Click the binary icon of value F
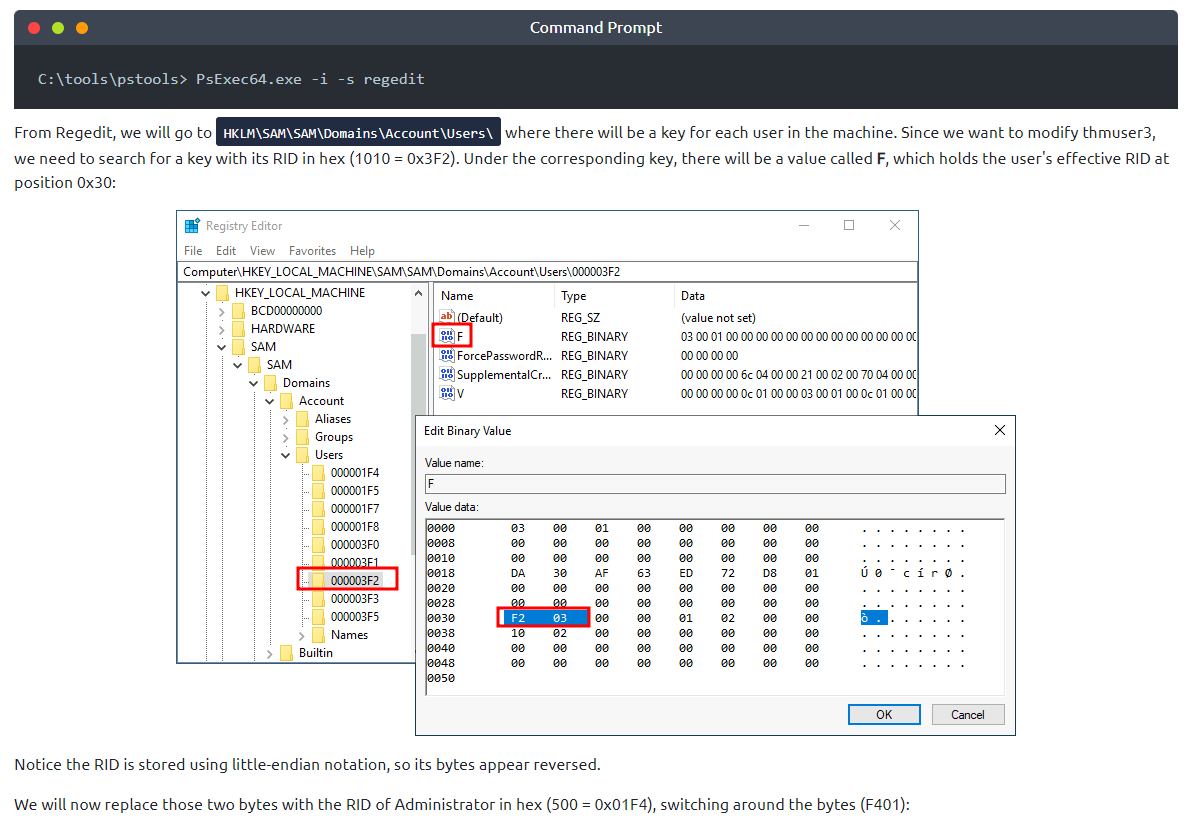The image size is (1193, 824). coord(447,336)
